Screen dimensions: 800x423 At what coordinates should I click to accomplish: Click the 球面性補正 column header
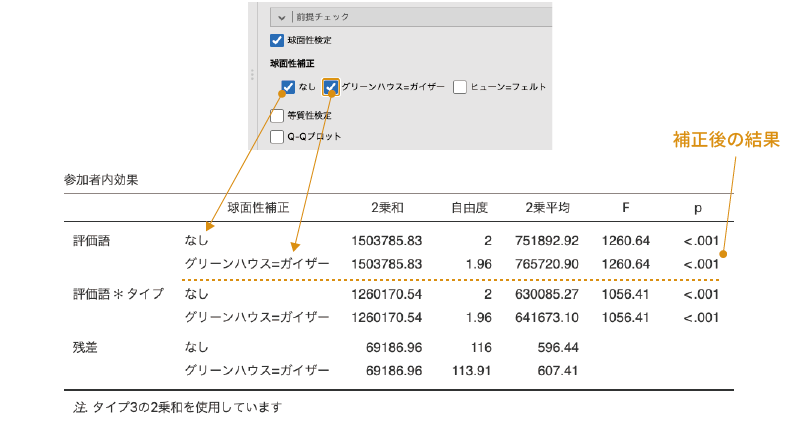click(258, 208)
